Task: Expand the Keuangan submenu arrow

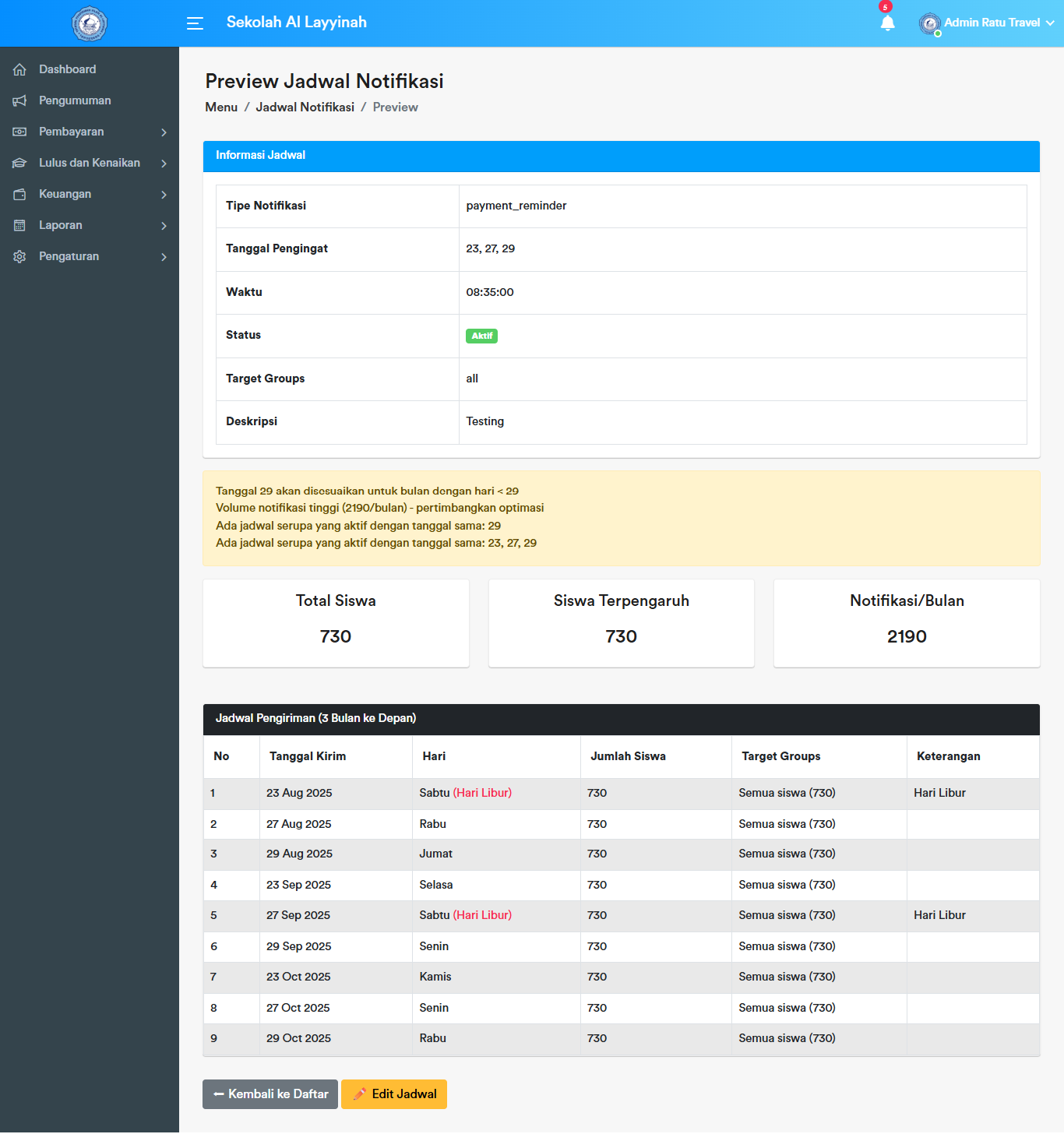Action: tap(164, 195)
